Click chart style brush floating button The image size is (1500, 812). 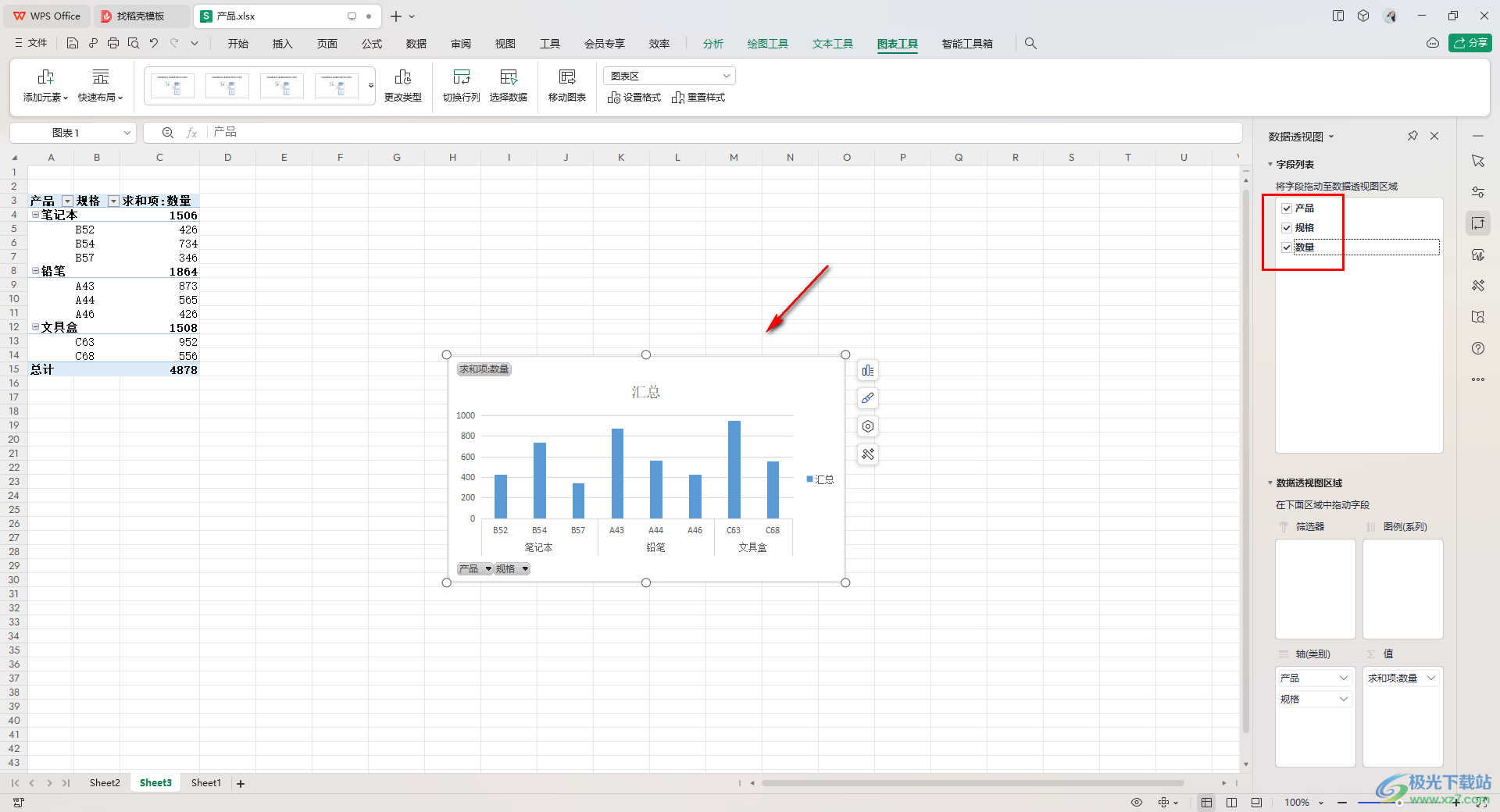[x=868, y=398]
